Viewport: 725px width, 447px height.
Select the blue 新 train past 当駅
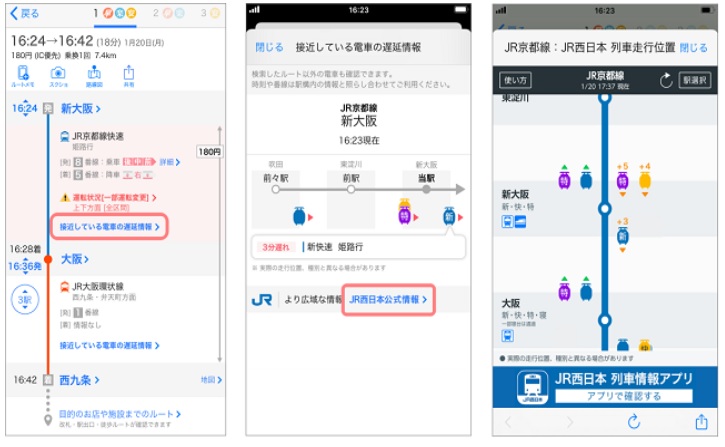(449, 216)
